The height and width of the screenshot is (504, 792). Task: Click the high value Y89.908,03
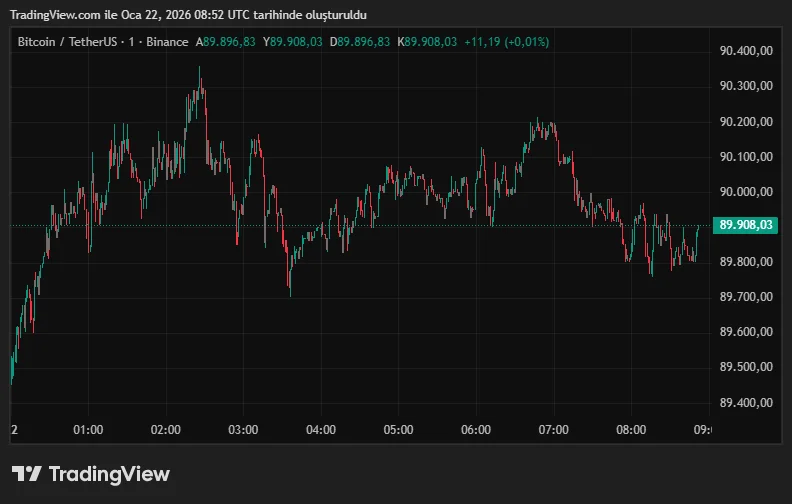coord(294,42)
